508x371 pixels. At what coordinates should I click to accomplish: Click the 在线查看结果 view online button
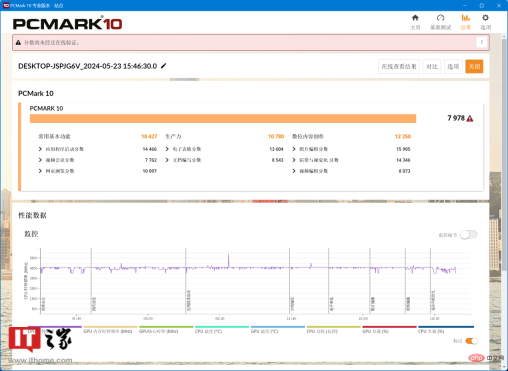[x=399, y=66]
